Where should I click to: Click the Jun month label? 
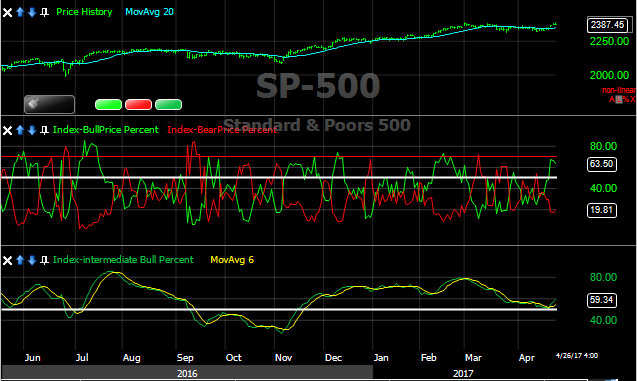point(32,358)
